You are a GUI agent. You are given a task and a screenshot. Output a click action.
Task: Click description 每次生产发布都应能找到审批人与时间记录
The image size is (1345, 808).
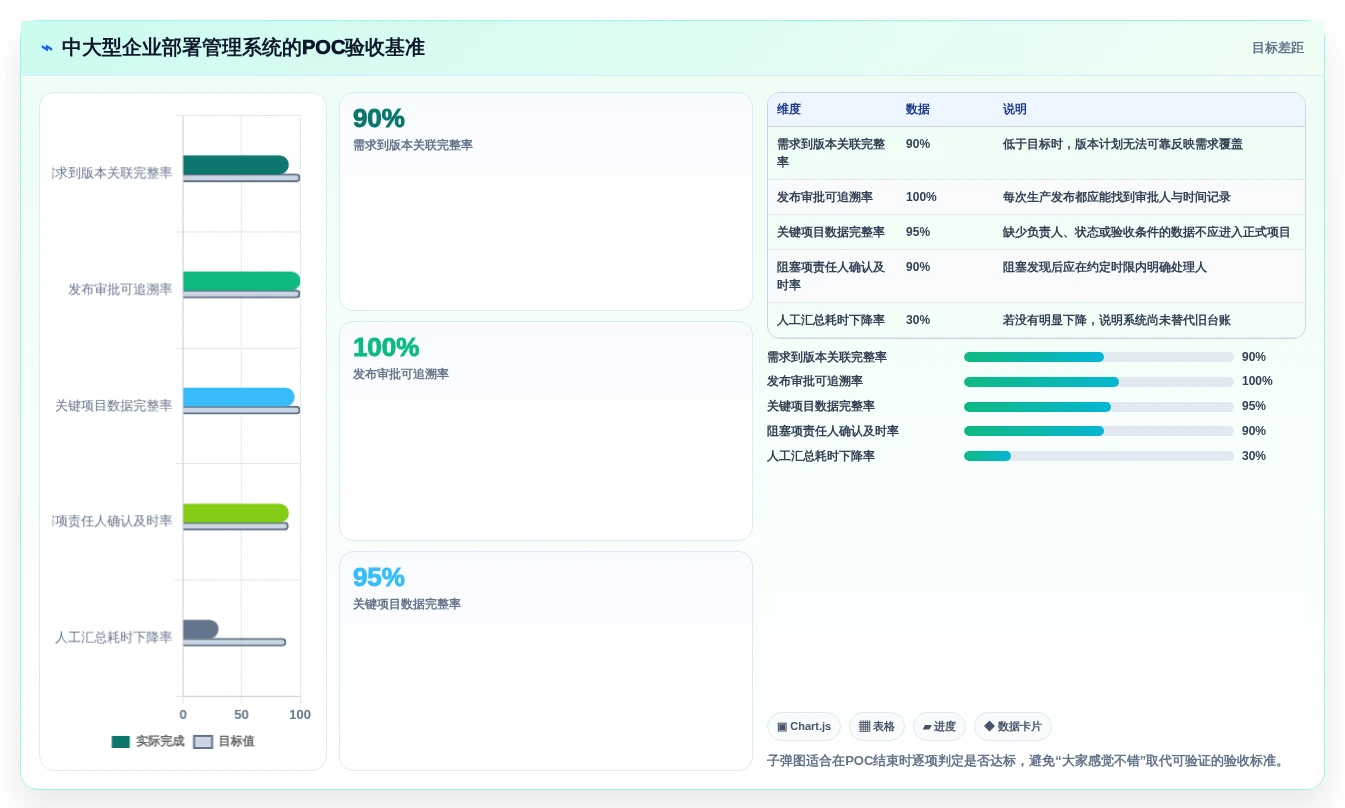coord(1117,197)
